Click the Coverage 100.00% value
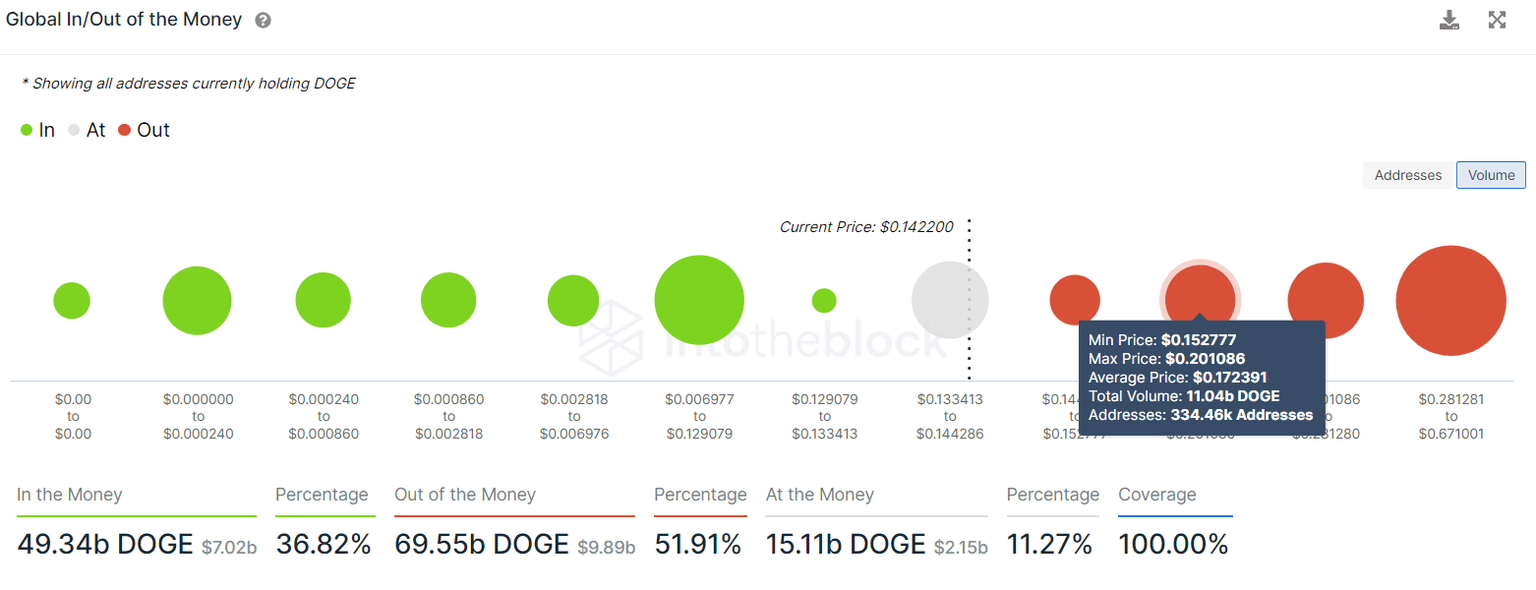 pos(1173,545)
